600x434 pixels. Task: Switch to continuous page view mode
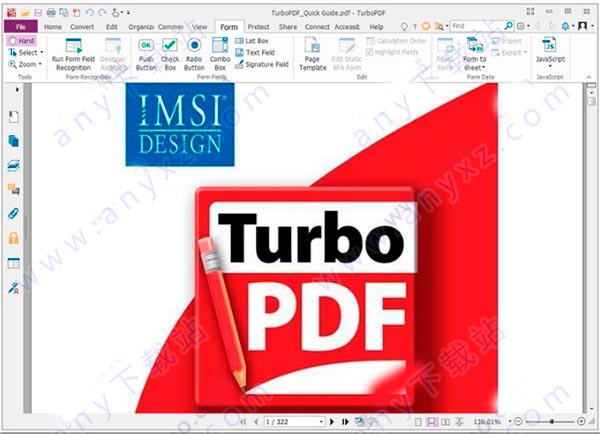[x=432, y=422]
